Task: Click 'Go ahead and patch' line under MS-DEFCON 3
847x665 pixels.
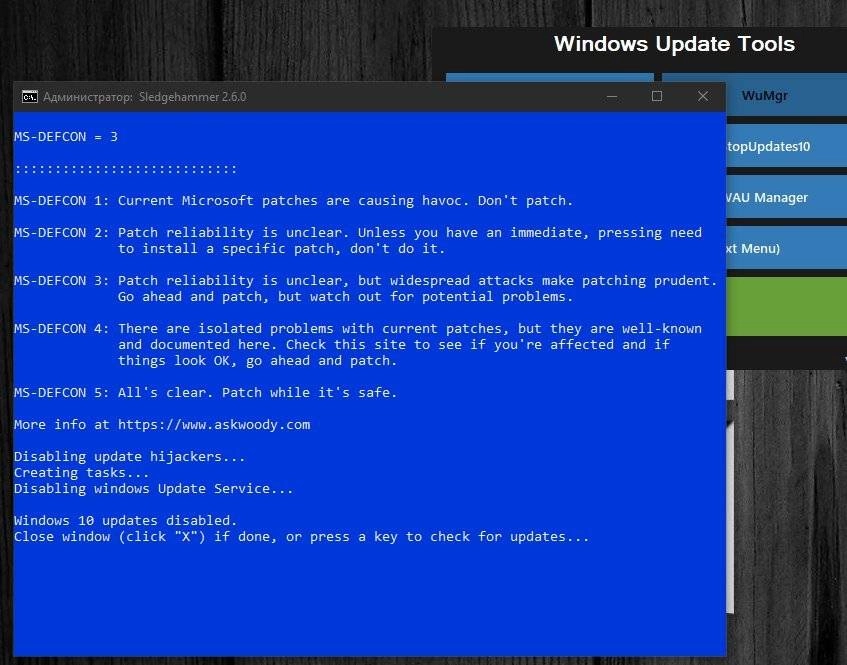Action: pyautogui.click(x=345, y=297)
